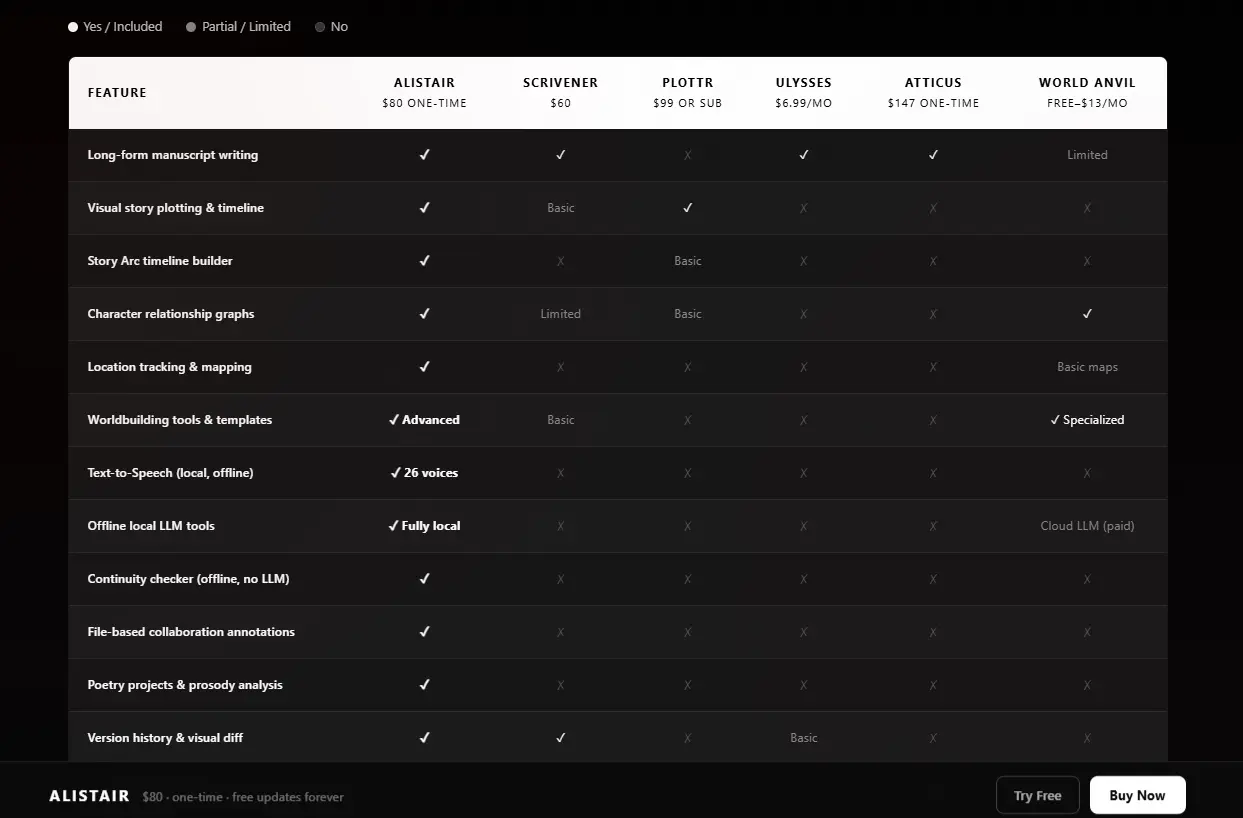
Task: Click Alistair checkmark for Visual story plotting
Action: coord(424,208)
